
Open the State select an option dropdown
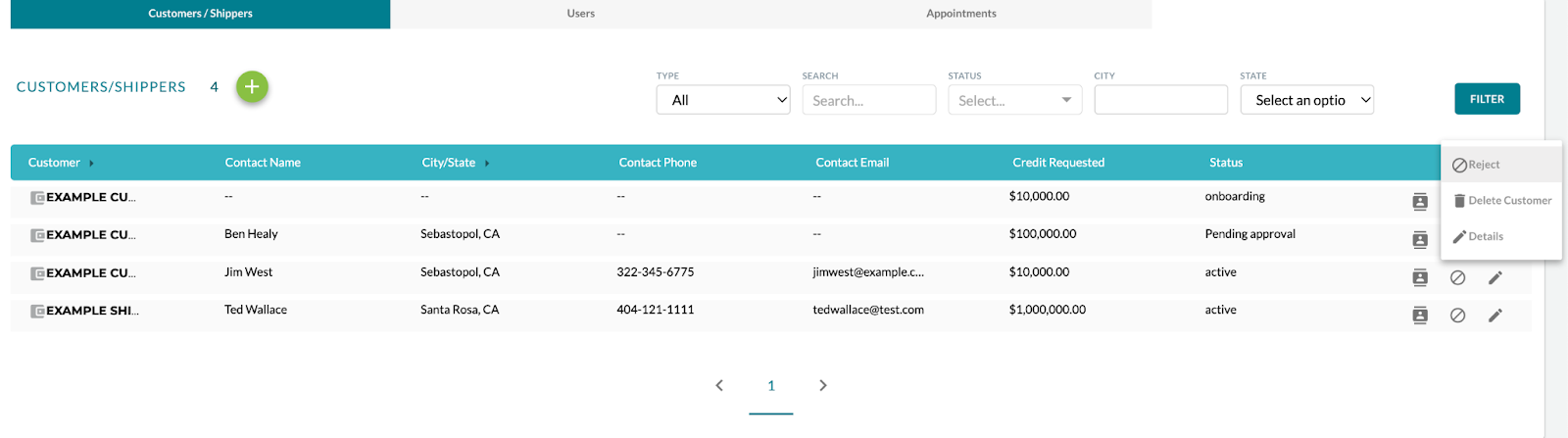1306,100
